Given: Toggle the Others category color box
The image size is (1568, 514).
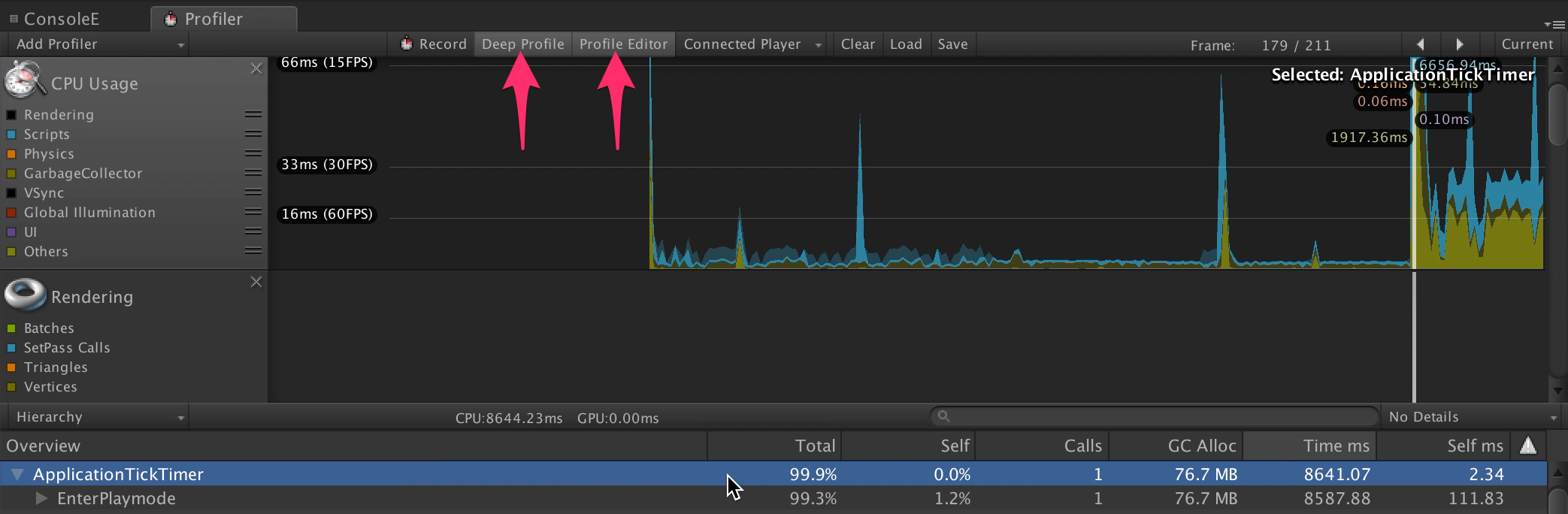Looking at the screenshot, I should [x=11, y=252].
